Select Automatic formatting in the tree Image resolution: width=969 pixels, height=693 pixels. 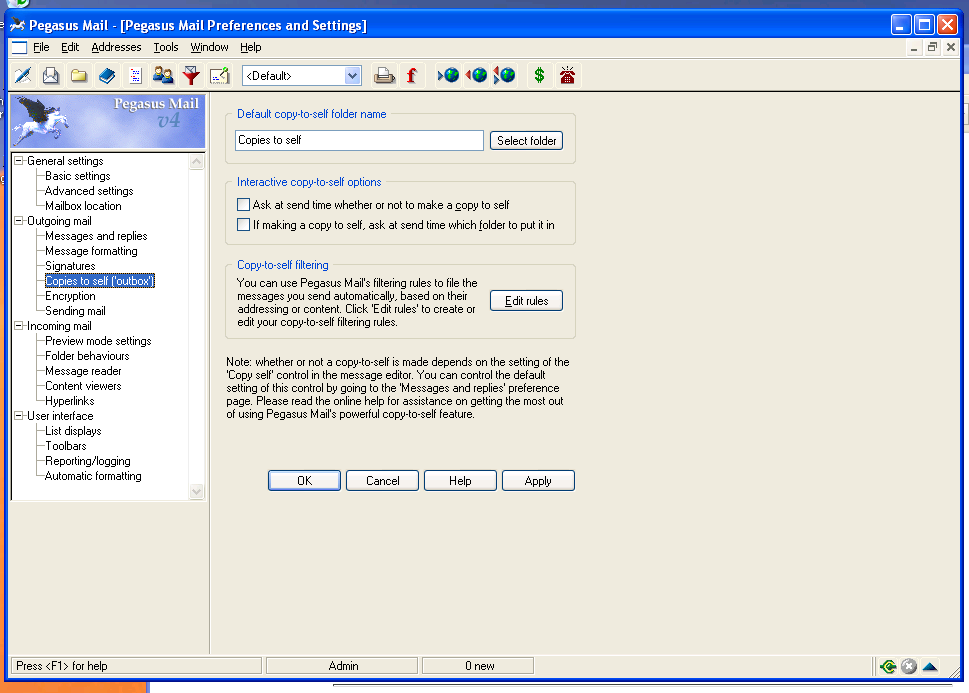pyautogui.click(x=93, y=476)
